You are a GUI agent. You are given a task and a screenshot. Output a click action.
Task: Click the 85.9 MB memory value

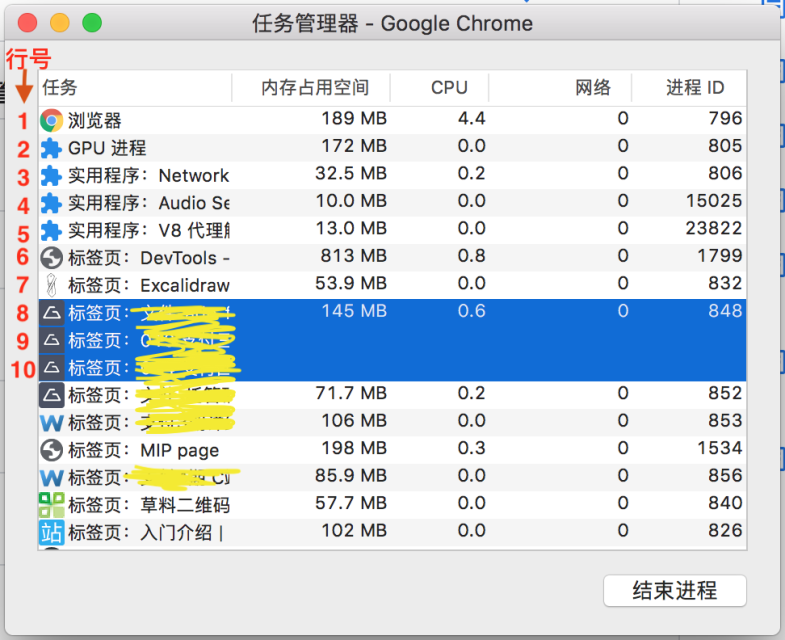tap(351, 476)
